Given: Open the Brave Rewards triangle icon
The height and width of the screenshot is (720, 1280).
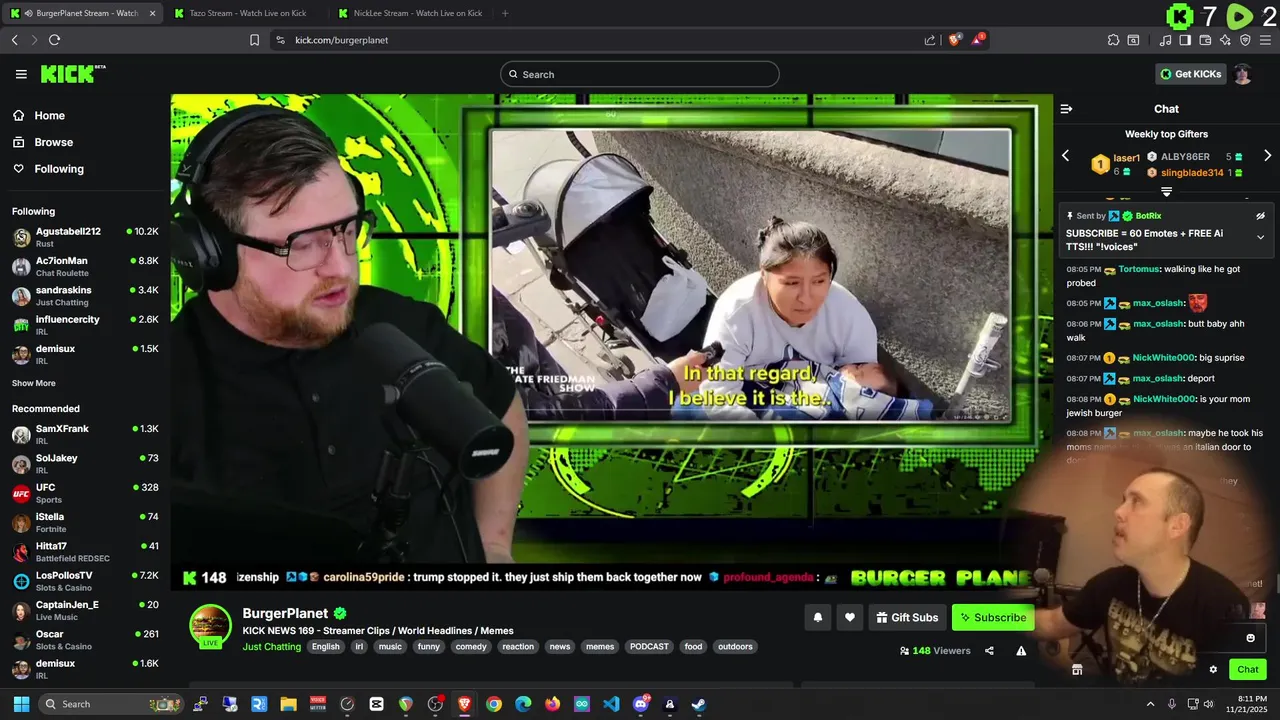Looking at the screenshot, I should tap(979, 40).
